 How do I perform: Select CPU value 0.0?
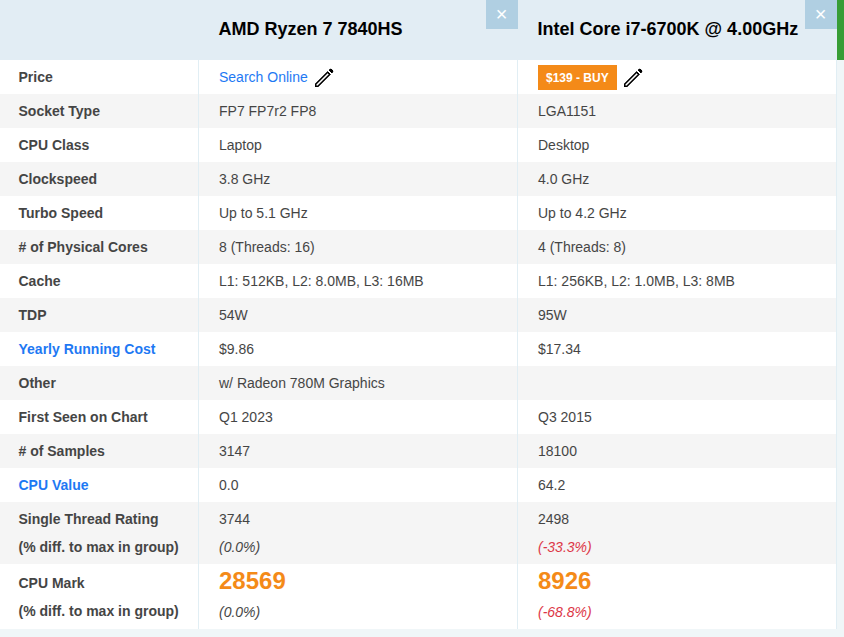pos(229,485)
